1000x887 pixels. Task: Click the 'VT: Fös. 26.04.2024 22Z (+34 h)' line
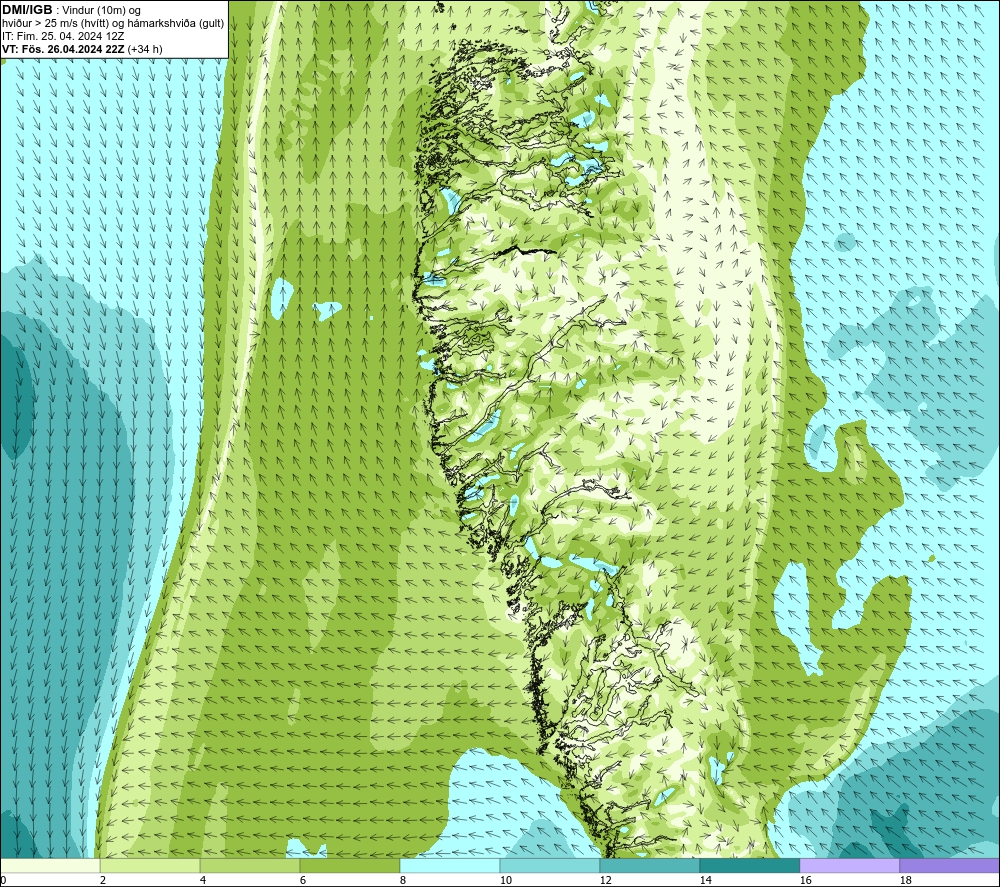[82, 49]
